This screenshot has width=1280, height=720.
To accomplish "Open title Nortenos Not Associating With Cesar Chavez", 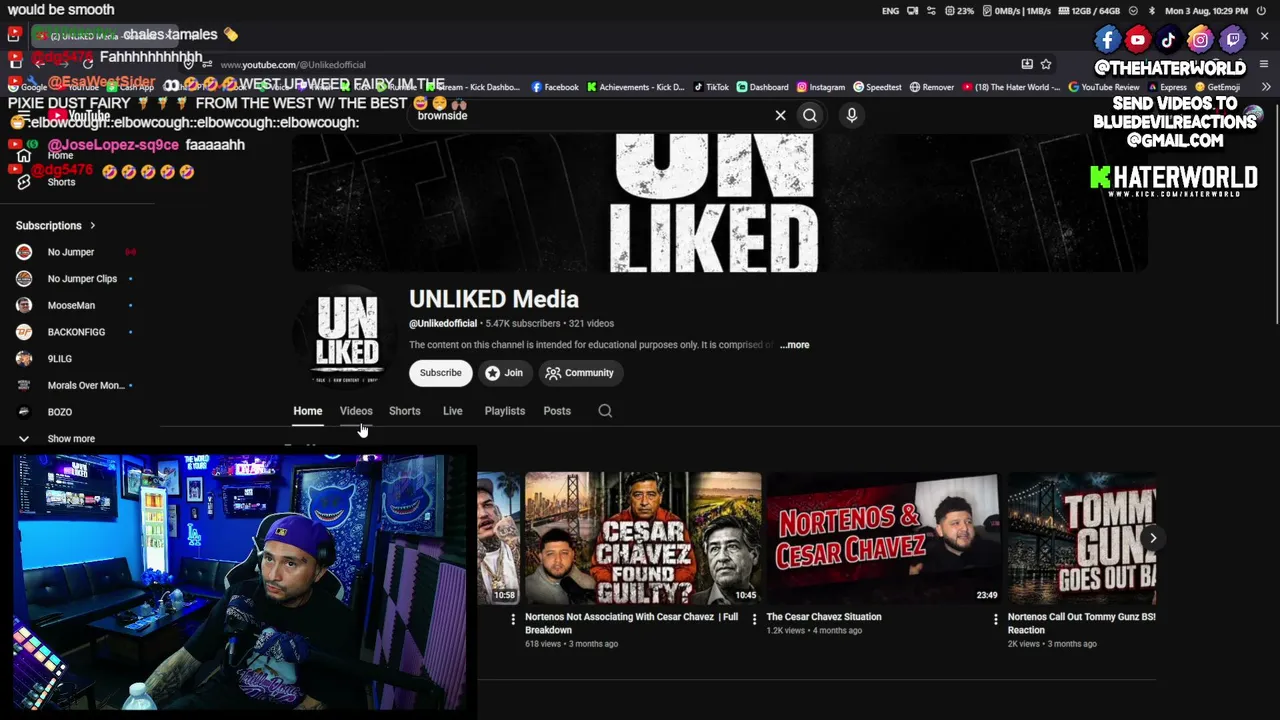I will point(632,623).
